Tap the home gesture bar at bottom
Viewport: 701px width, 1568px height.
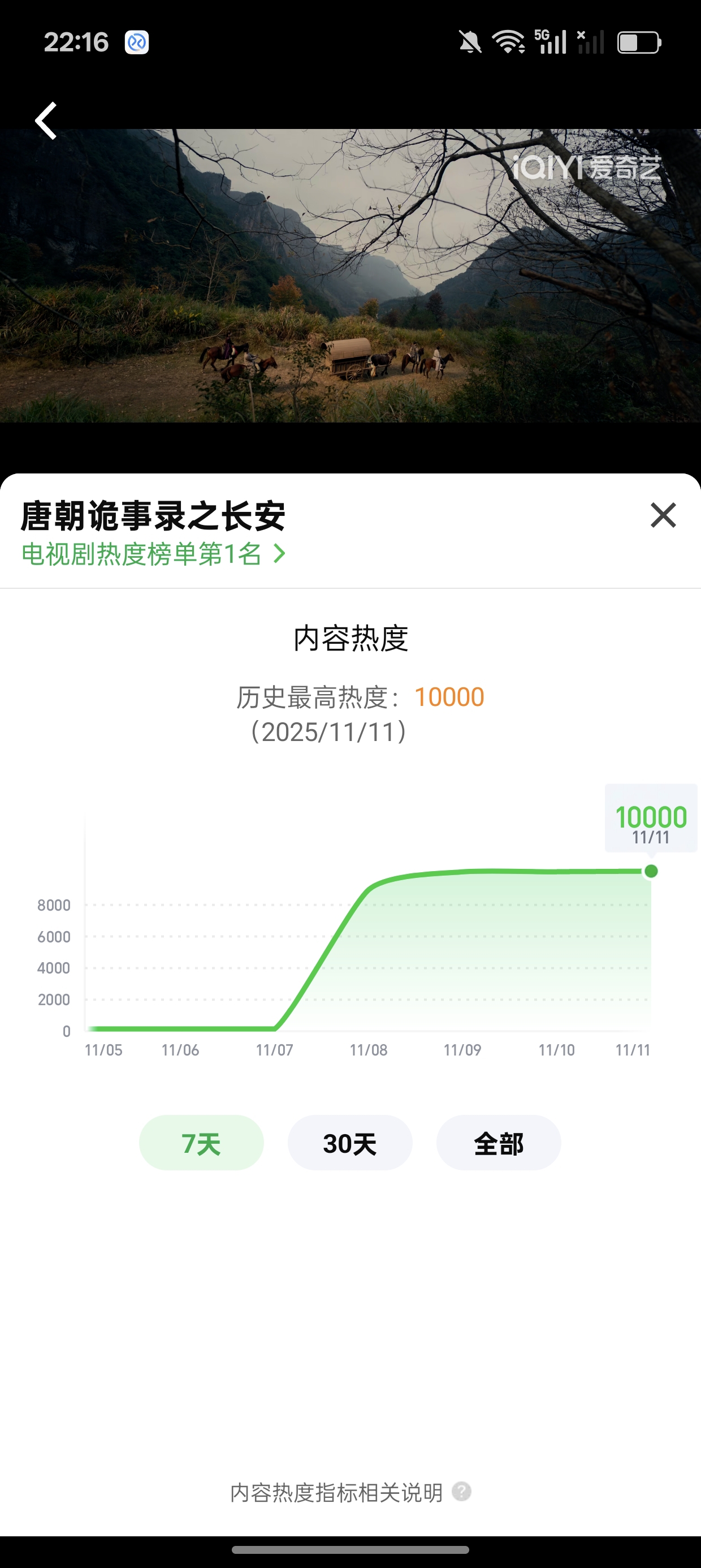coord(350,1550)
